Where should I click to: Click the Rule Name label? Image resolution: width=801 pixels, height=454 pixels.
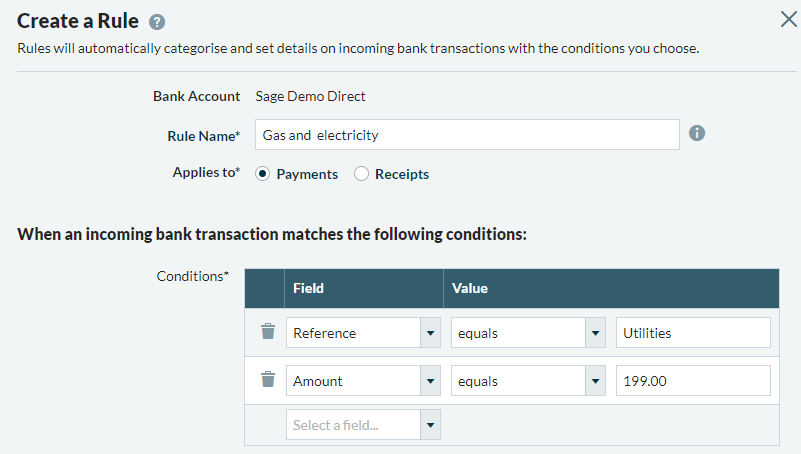pyautogui.click(x=203, y=135)
